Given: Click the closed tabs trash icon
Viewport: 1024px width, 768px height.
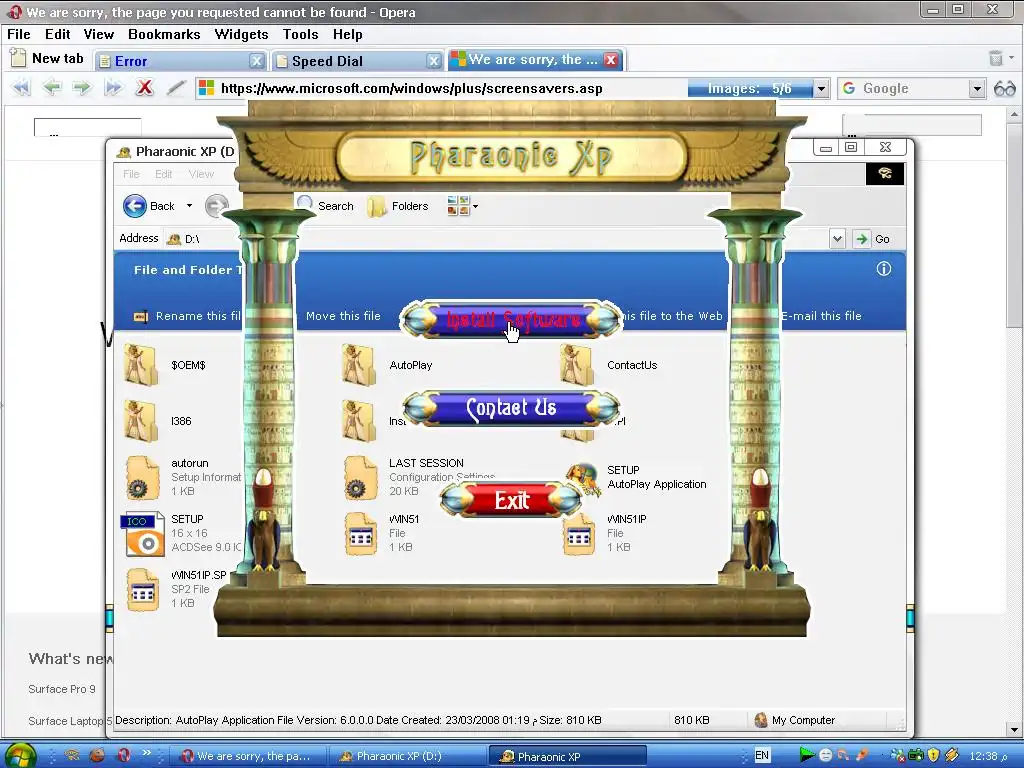Looking at the screenshot, I should 996,58.
